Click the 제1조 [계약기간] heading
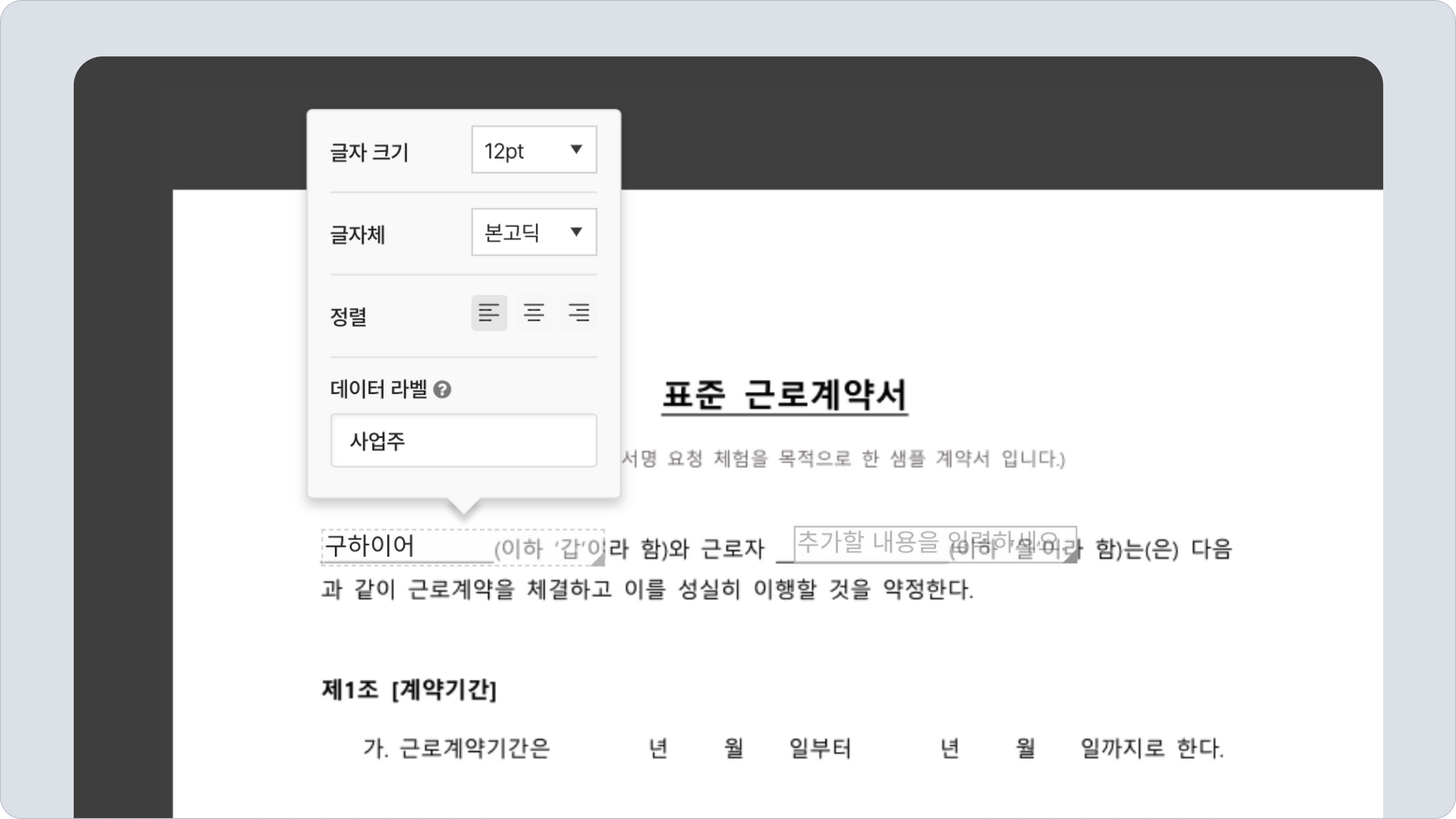Image resolution: width=1456 pixels, height=819 pixels. pyautogui.click(x=408, y=689)
